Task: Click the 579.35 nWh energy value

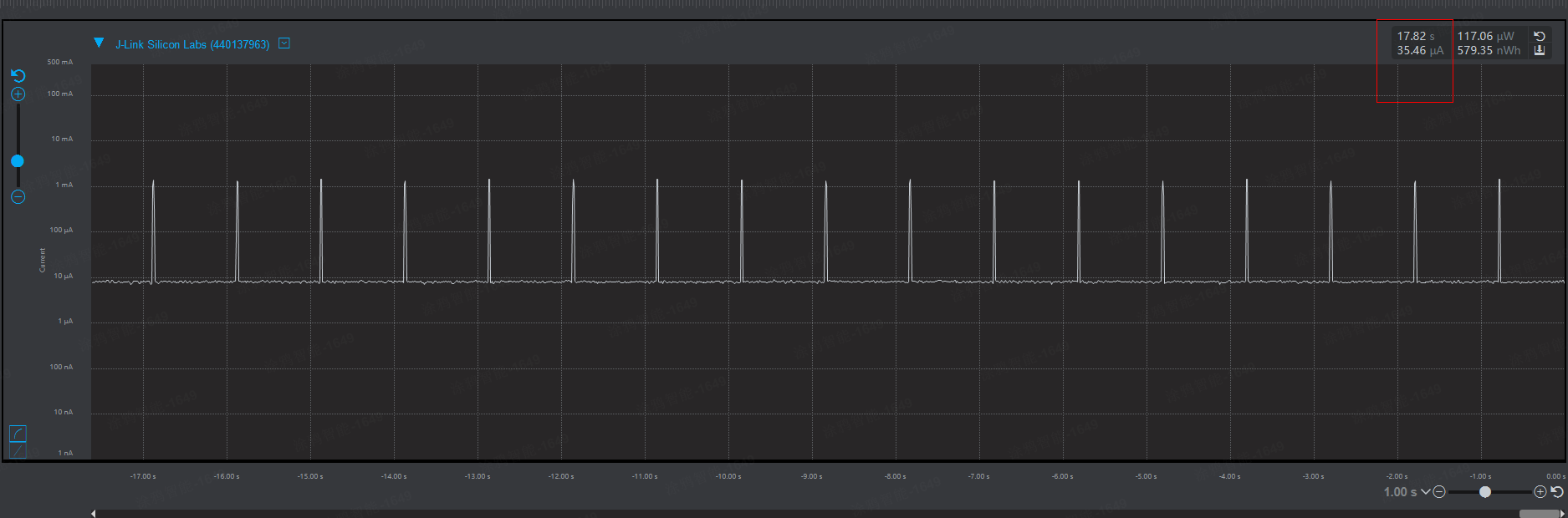Action: click(x=1489, y=51)
